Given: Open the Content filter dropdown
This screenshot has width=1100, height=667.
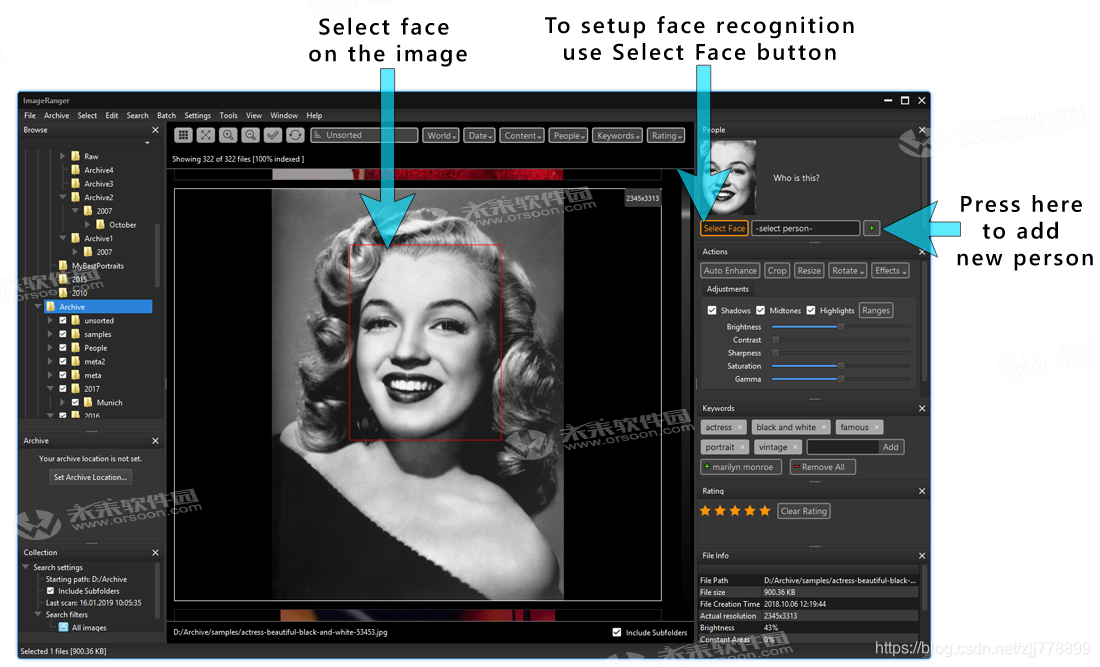Looking at the screenshot, I should coord(522,135).
